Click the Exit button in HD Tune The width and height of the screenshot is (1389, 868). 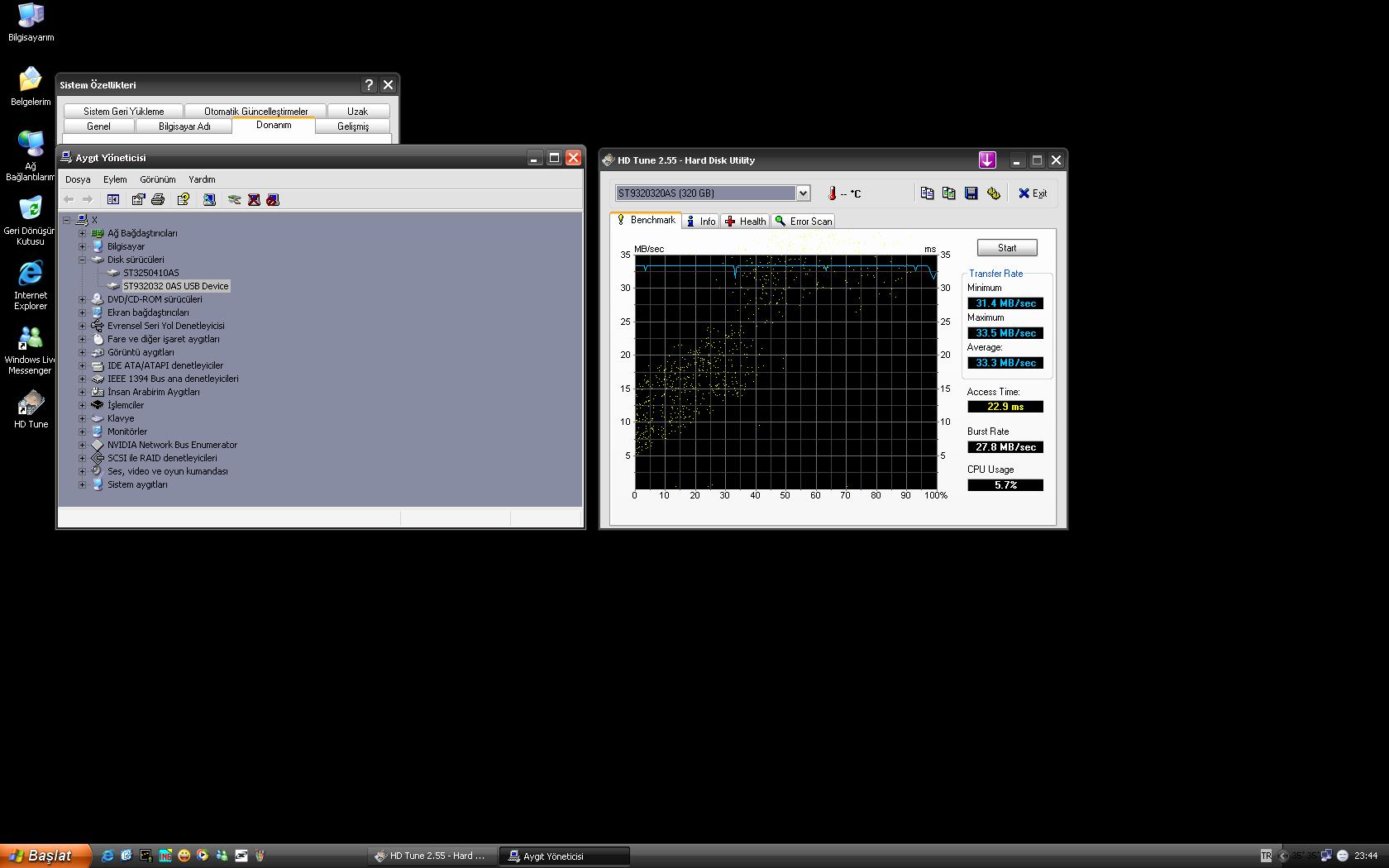tap(1033, 193)
